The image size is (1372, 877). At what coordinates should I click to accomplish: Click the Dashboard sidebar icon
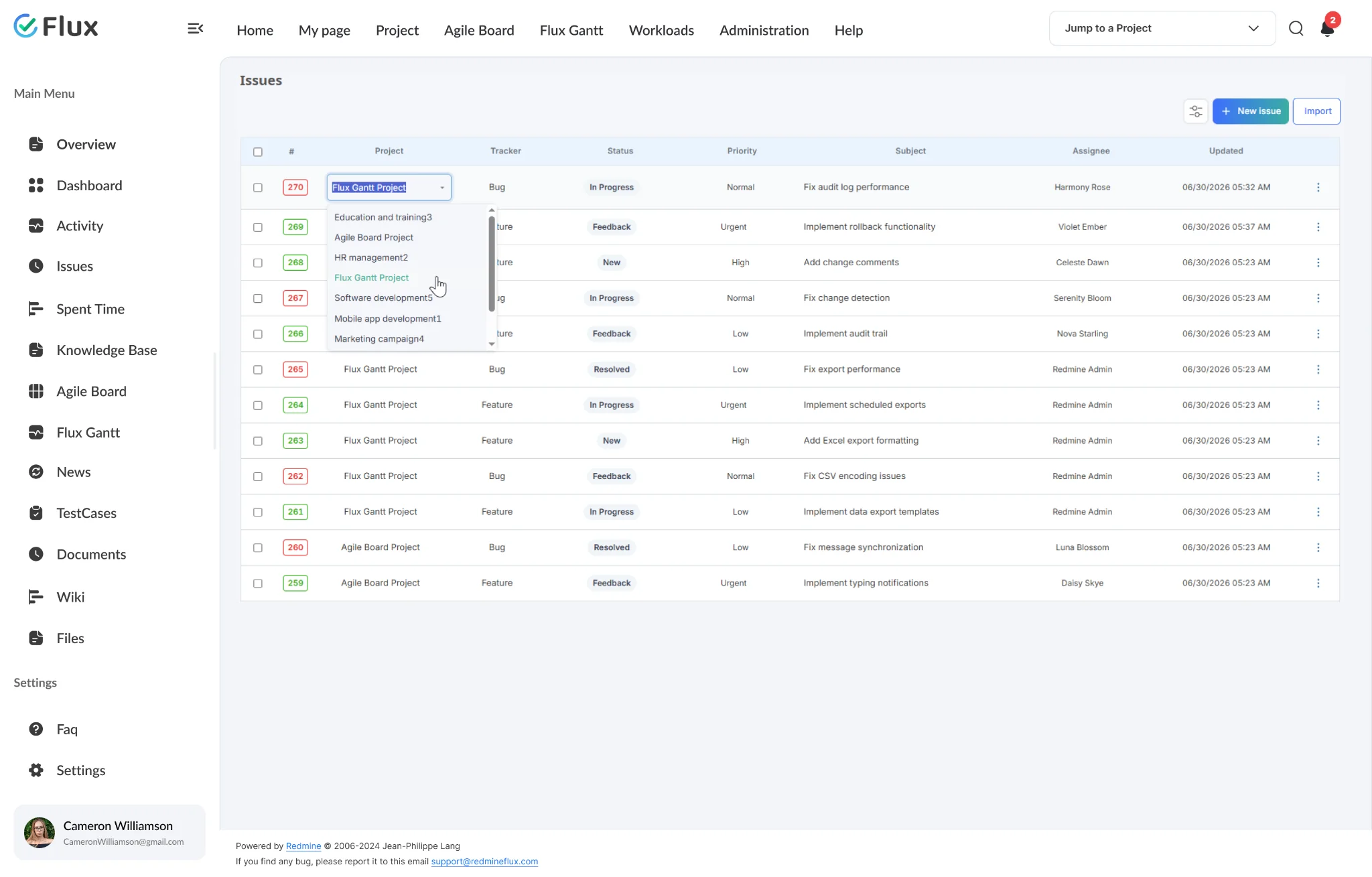coord(36,186)
